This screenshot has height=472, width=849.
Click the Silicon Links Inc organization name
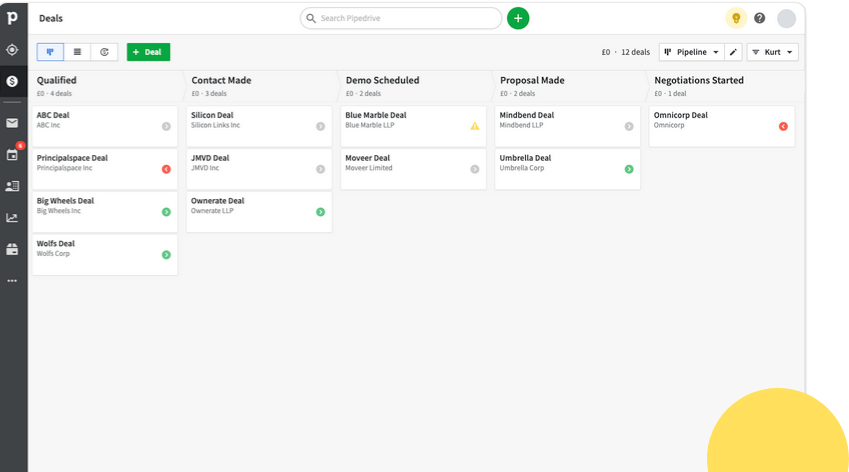215,125
